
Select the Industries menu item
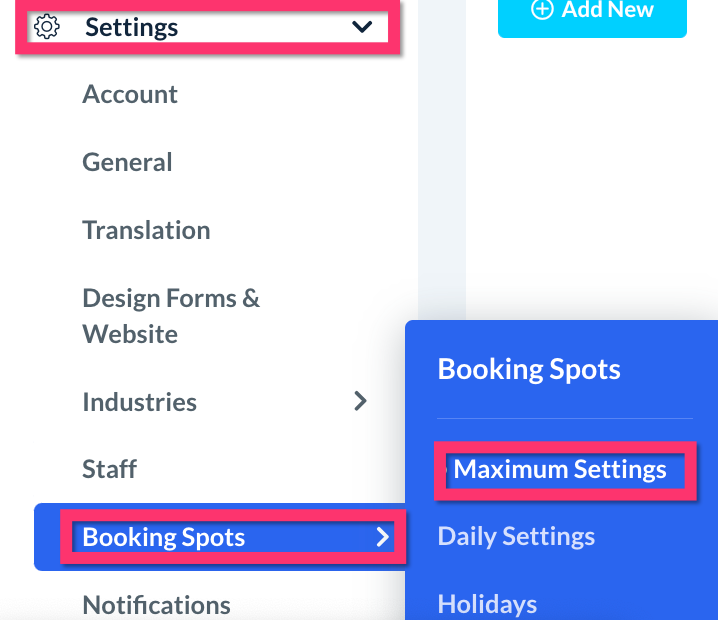coord(139,402)
